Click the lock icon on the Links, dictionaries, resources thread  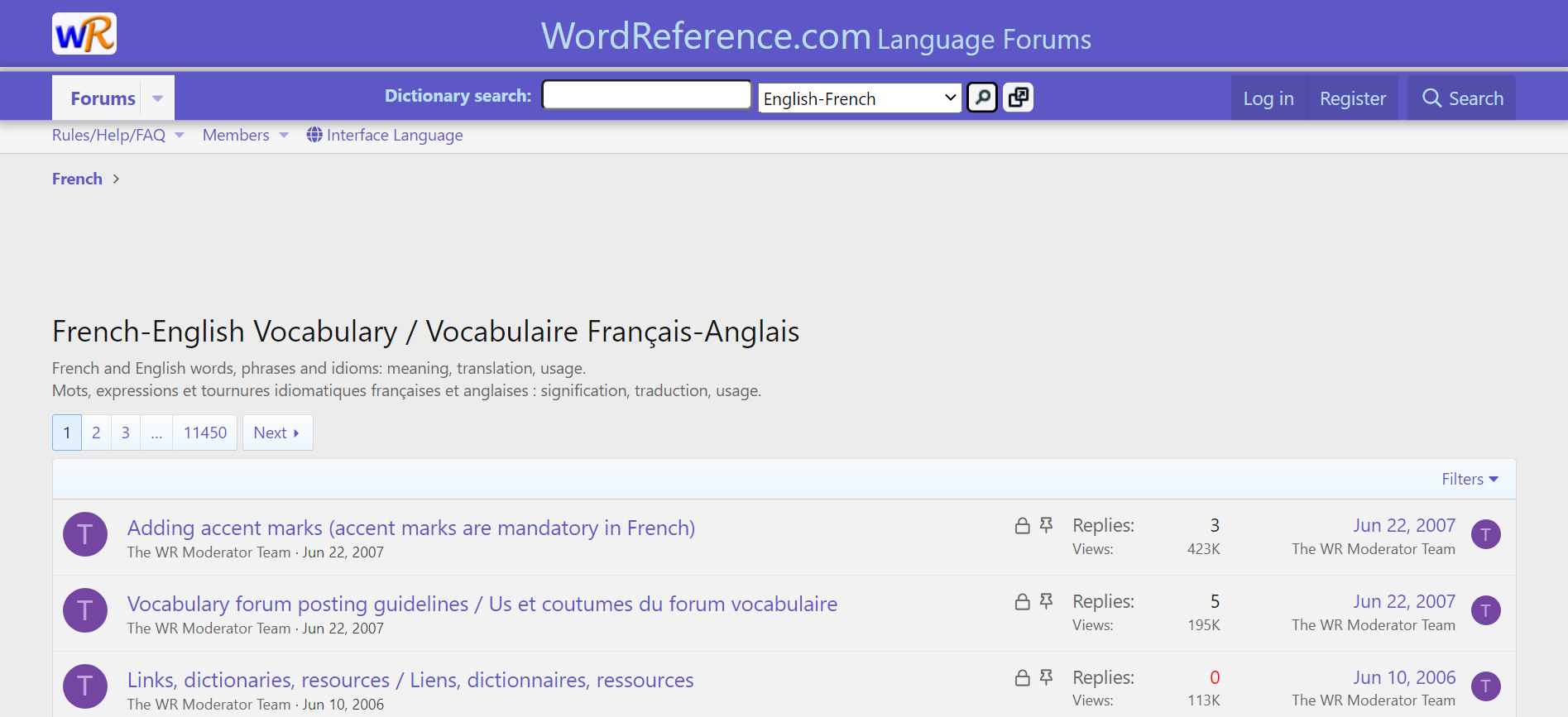(x=1023, y=678)
